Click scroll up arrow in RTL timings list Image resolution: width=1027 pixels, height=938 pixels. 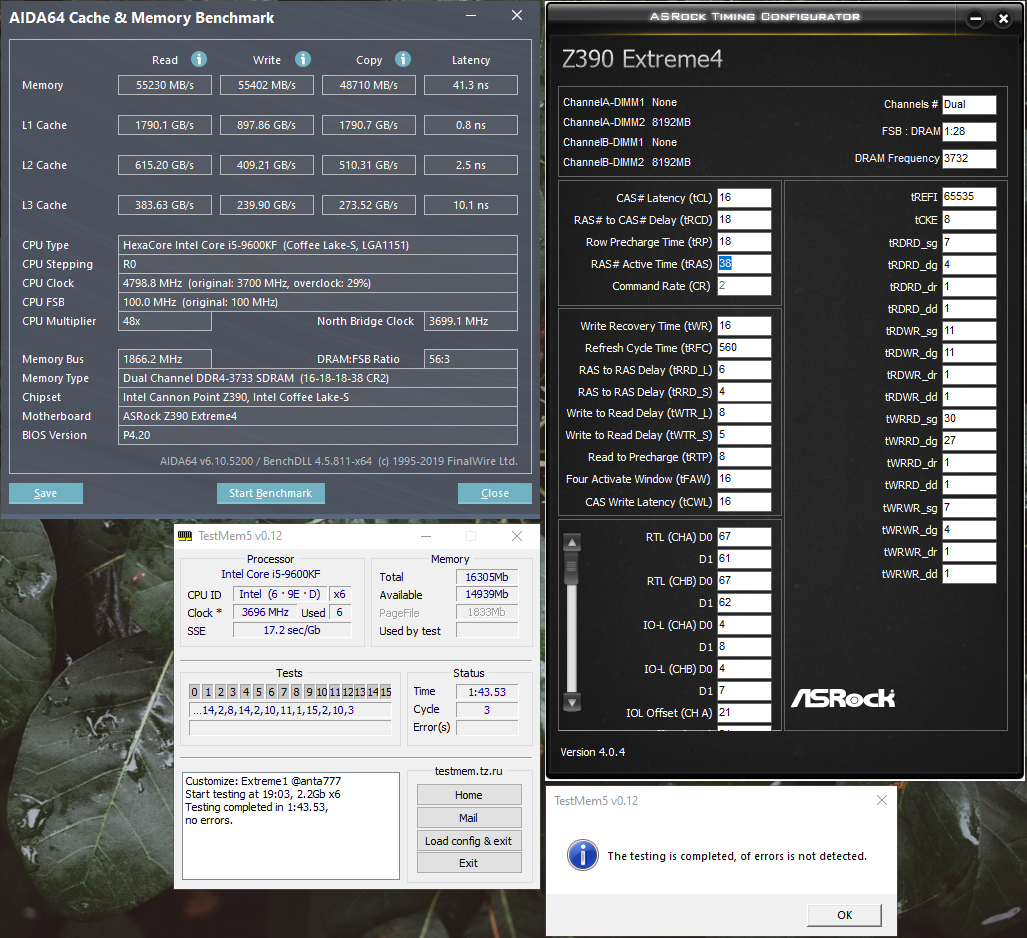click(572, 542)
